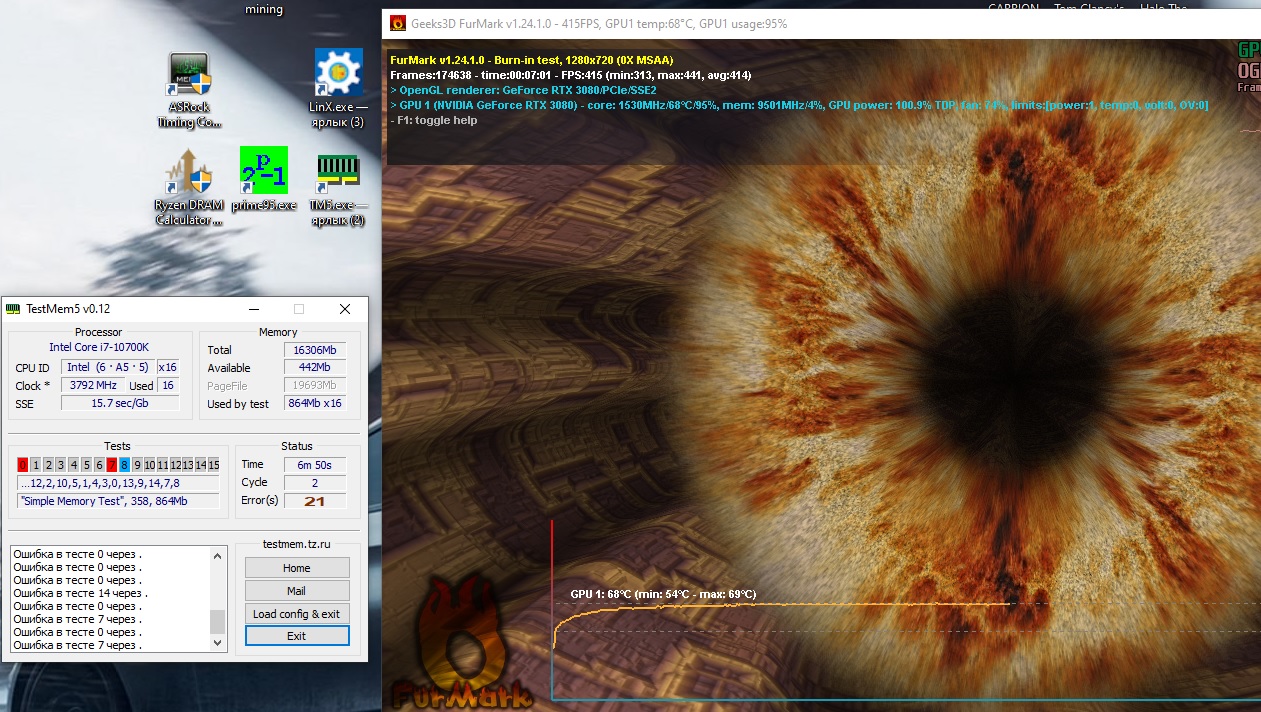
Task: Select the log line 'Ошибка в тесте 14 через'
Action: [81, 593]
